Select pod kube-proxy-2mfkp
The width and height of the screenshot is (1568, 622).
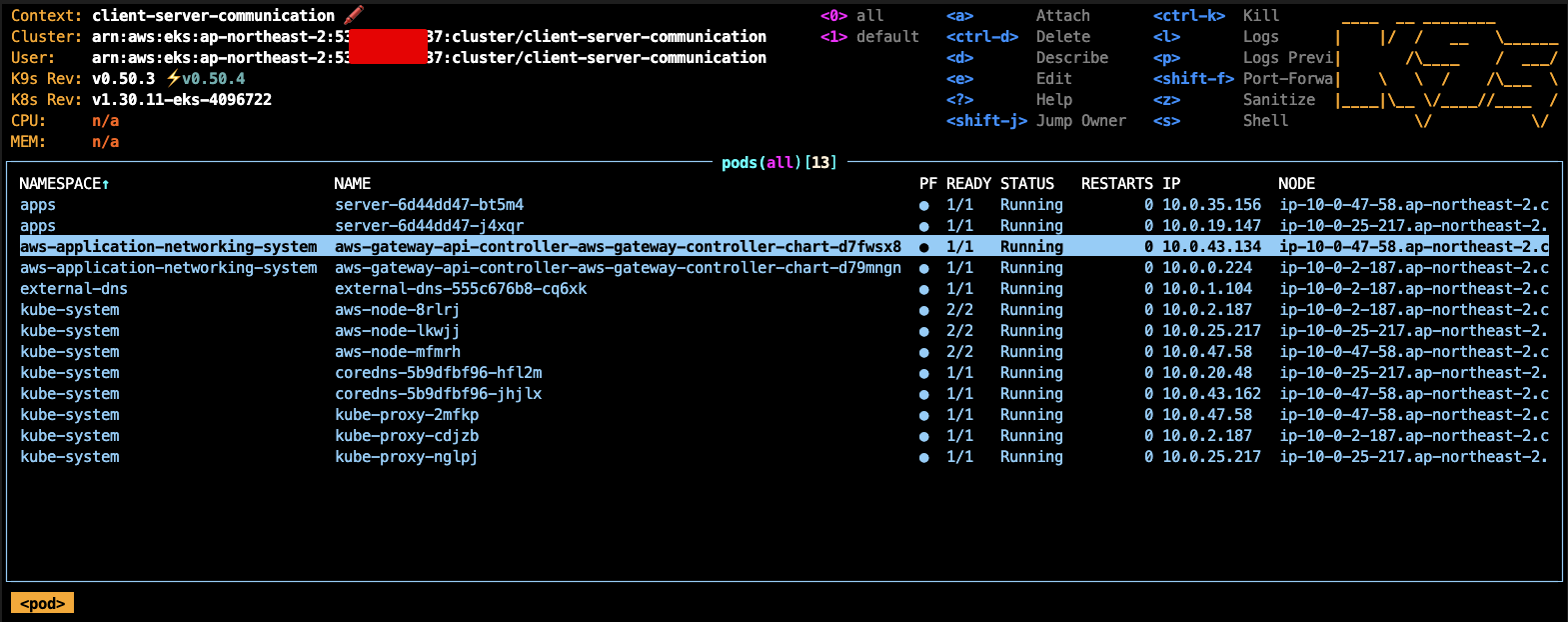point(407,415)
